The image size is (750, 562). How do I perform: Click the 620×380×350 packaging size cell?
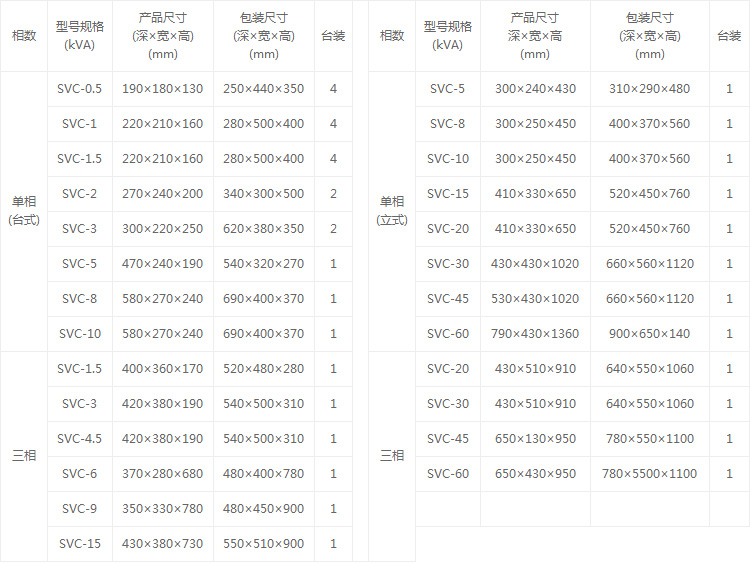pos(263,229)
